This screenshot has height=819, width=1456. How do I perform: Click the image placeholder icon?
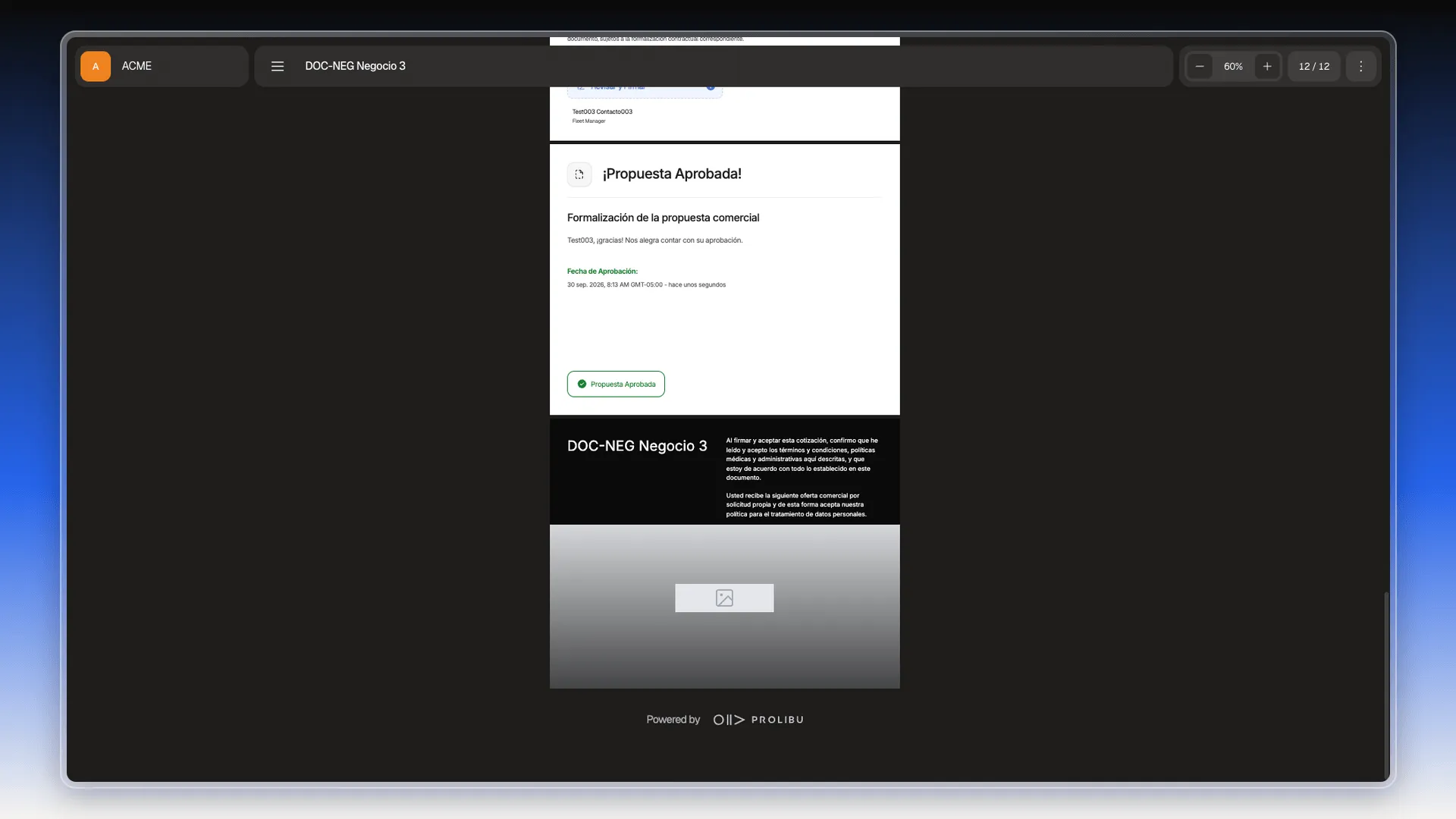[724, 598]
